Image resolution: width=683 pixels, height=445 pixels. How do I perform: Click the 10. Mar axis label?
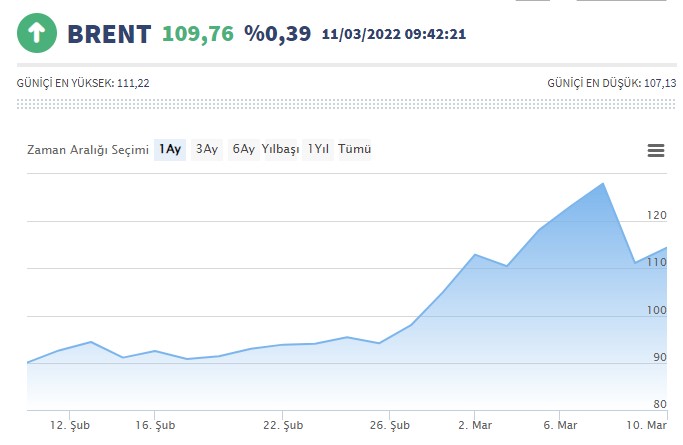coord(646,425)
